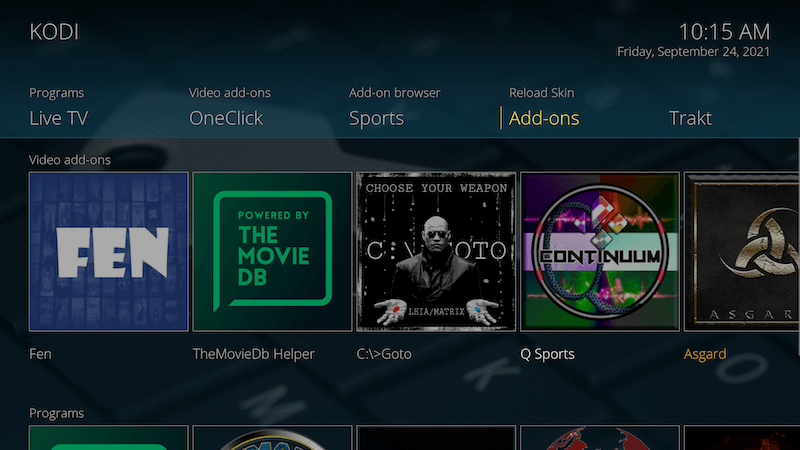The height and width of the screenshot is (450, 800).
Task: Open the red globe Programs tile
Action: [x=600, y=438]
